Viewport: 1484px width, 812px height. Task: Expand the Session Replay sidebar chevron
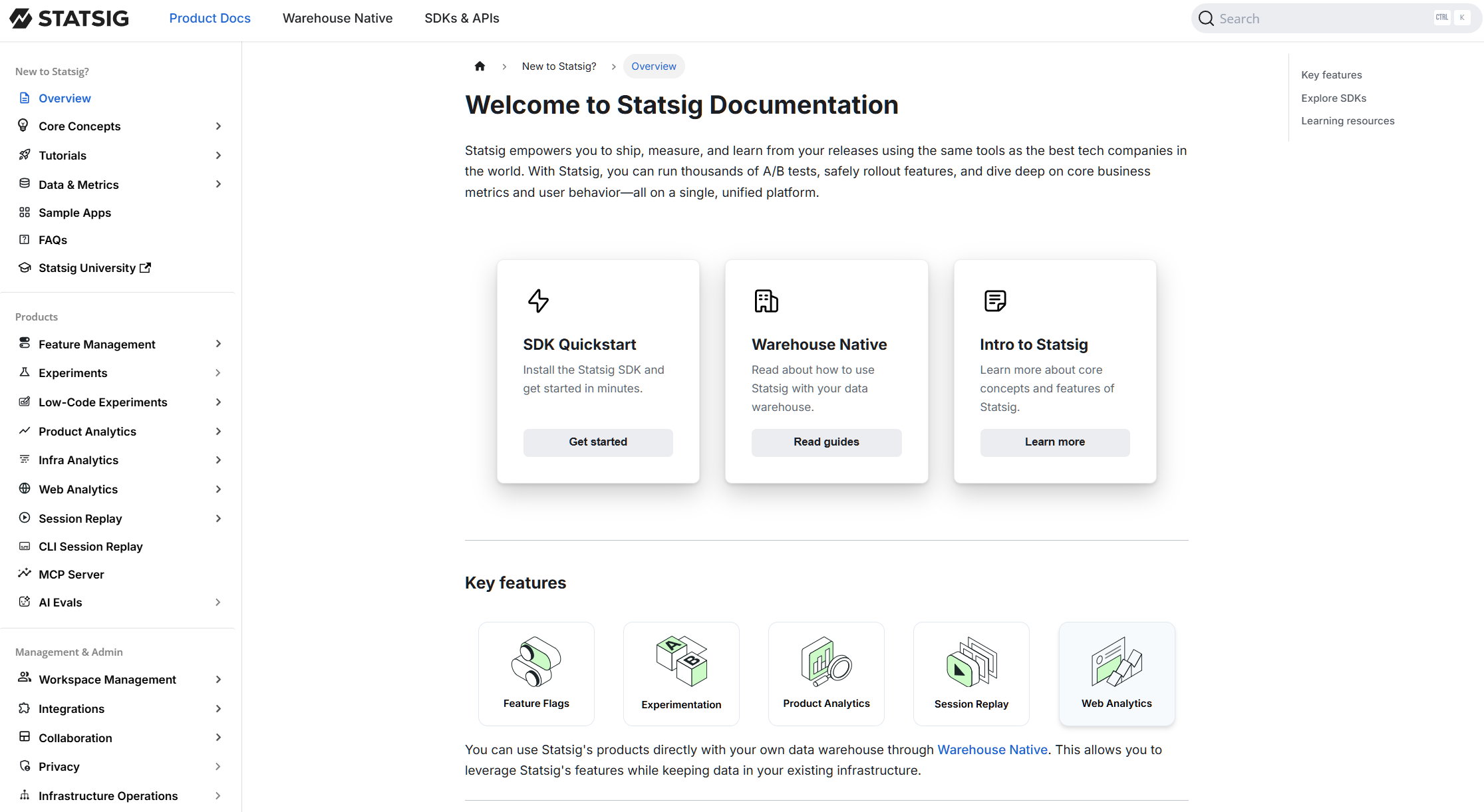tap(218, 519)
